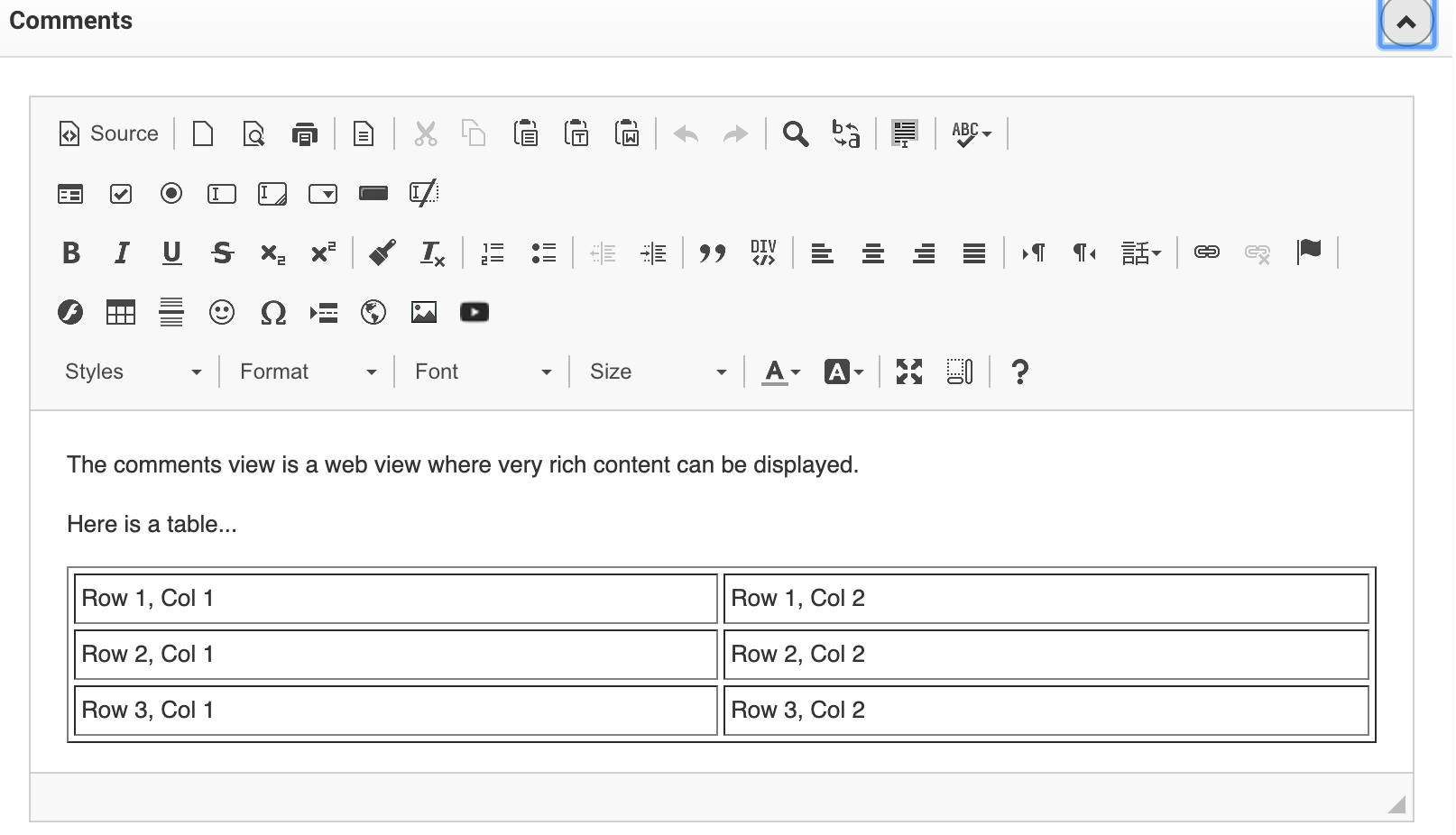
Task: Click the Source view button
Action: tap(109, 133)
